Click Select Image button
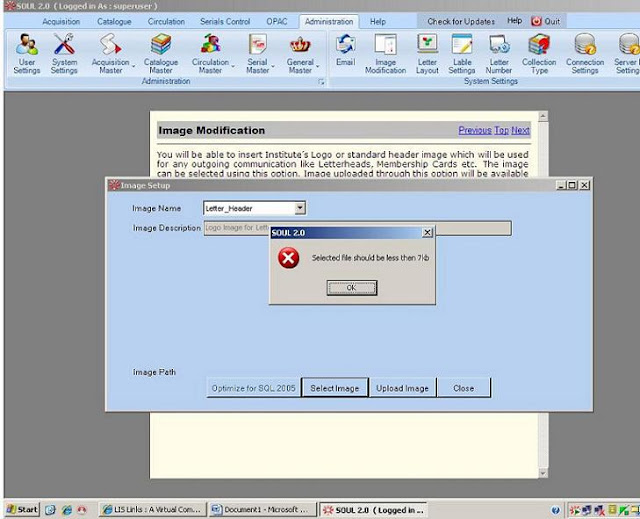 pos(335,388)
